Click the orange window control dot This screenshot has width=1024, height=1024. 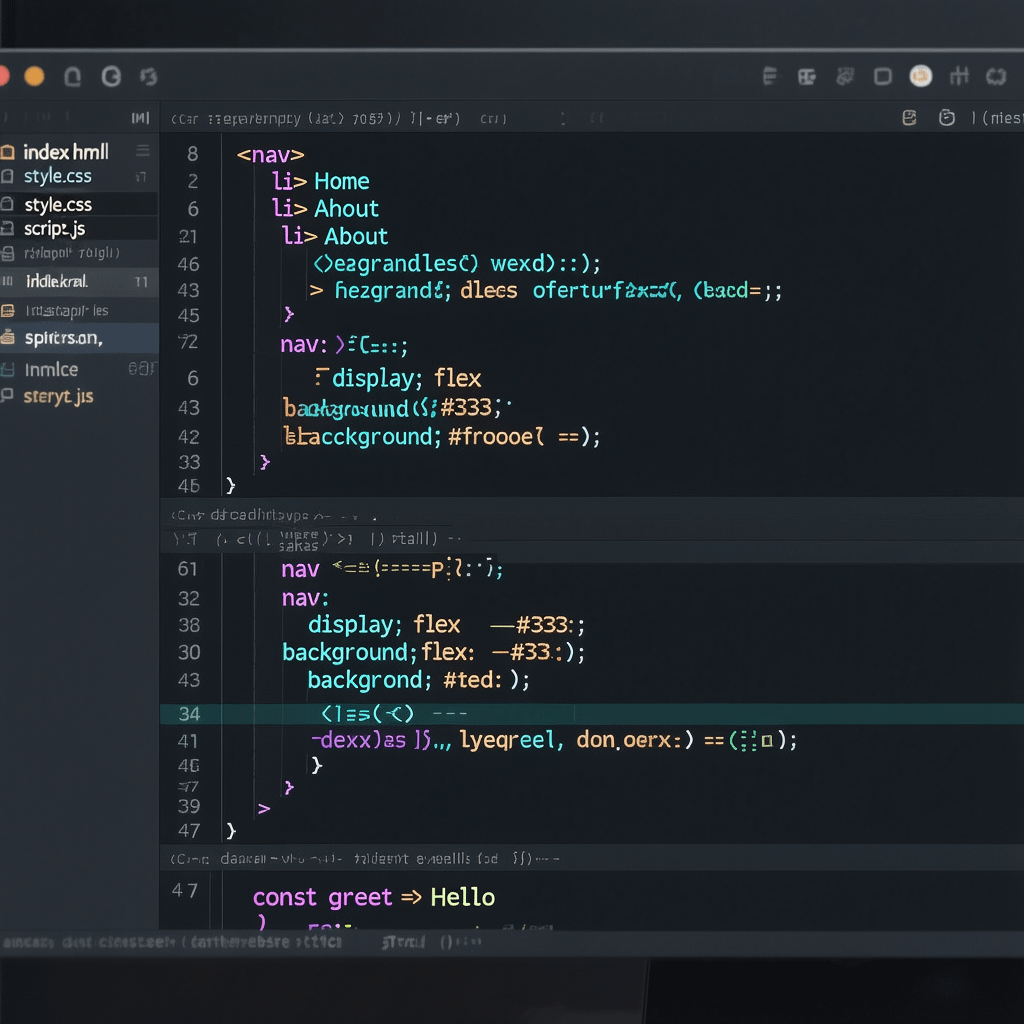click(x=34, y=76)
